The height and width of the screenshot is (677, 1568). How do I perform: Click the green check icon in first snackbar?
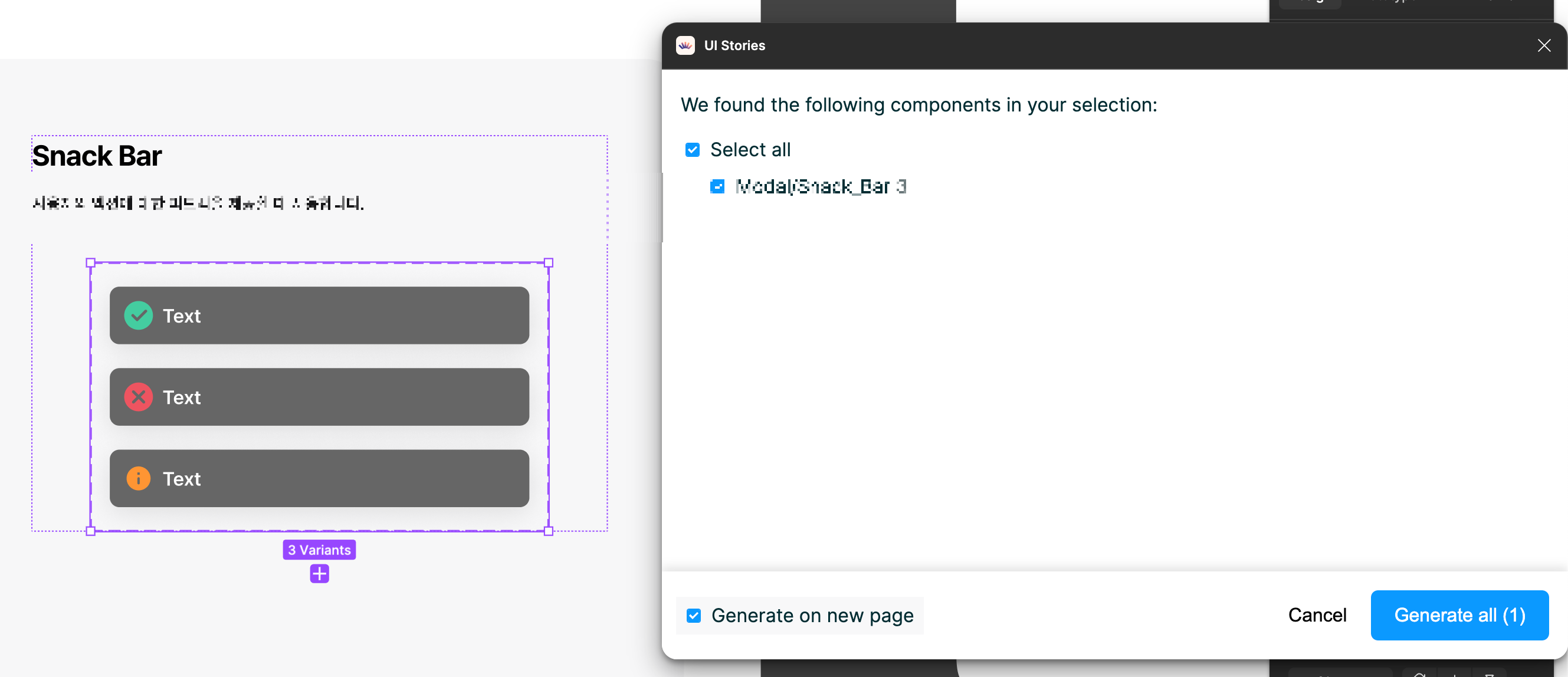138,316
